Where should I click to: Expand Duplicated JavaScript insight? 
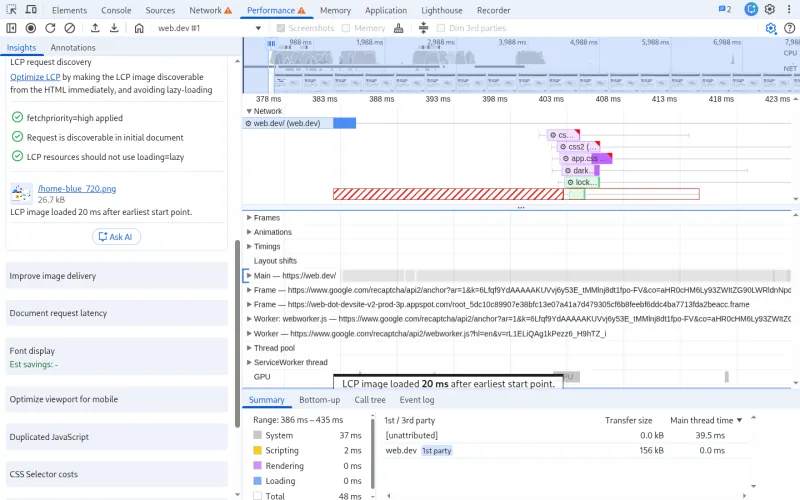click(116, 437)
